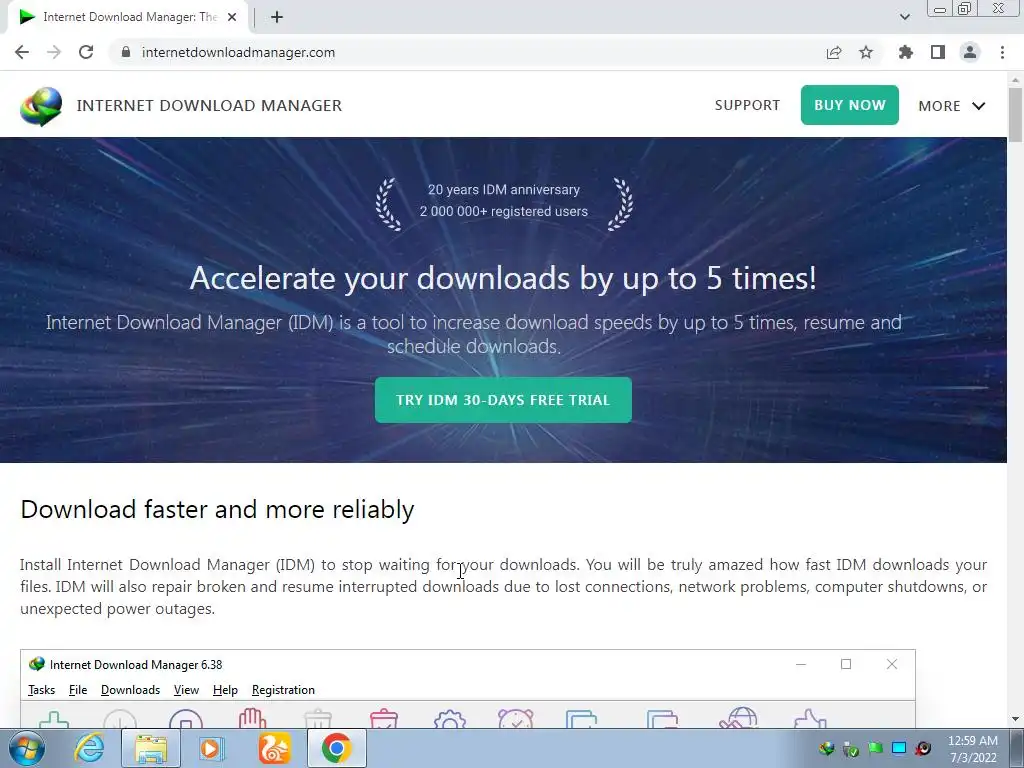Open File menu in IDM screenshot
The image size is (1024, 768).
[x=78, y=690]
